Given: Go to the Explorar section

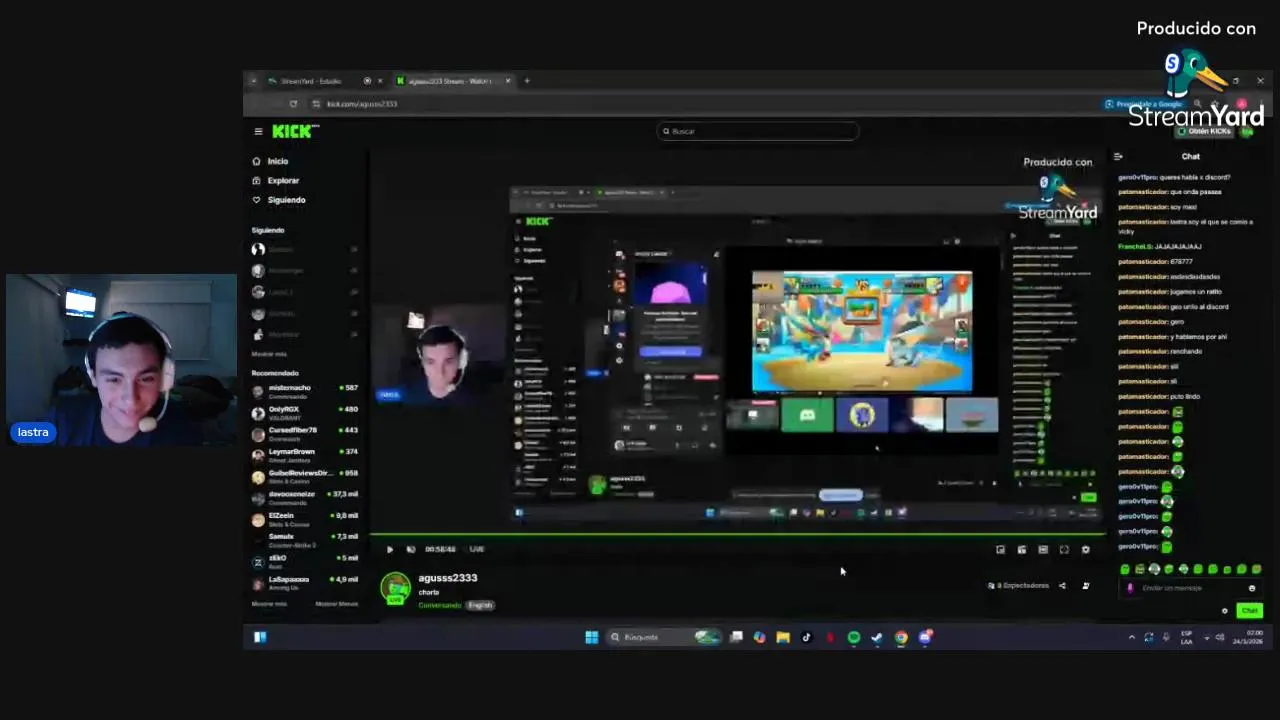Looking at the screenshot, I should click(x=275, y=181).
